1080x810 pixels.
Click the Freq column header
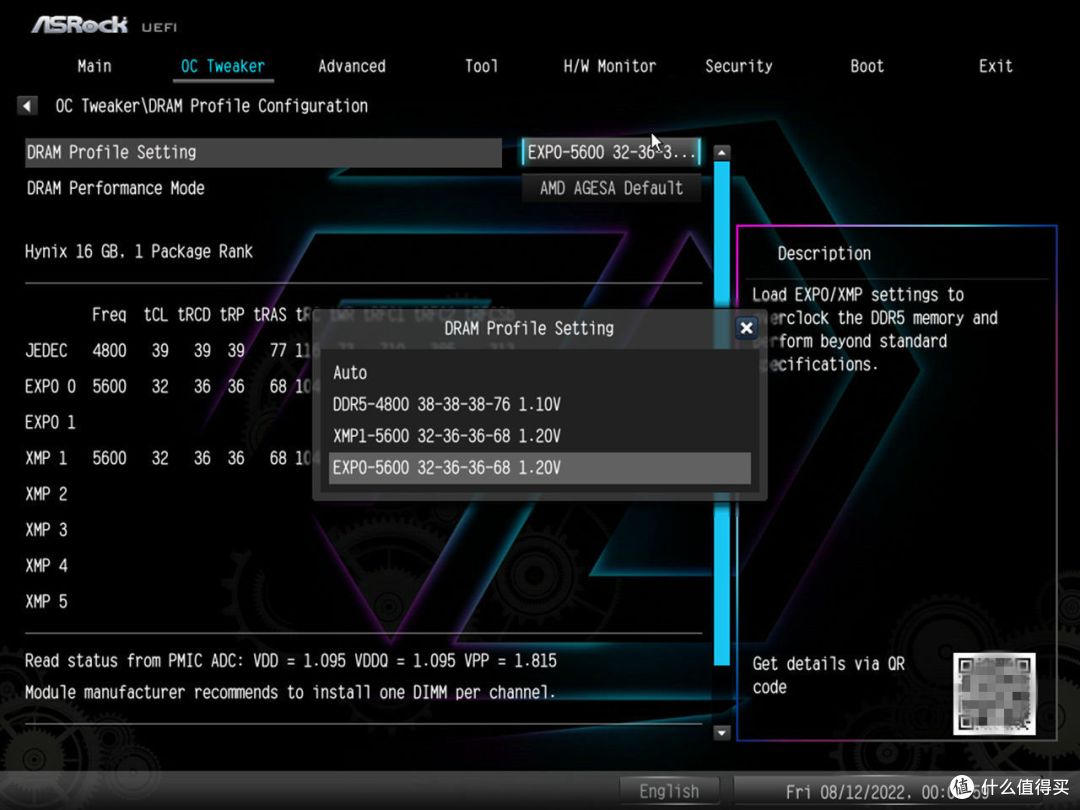109,315
